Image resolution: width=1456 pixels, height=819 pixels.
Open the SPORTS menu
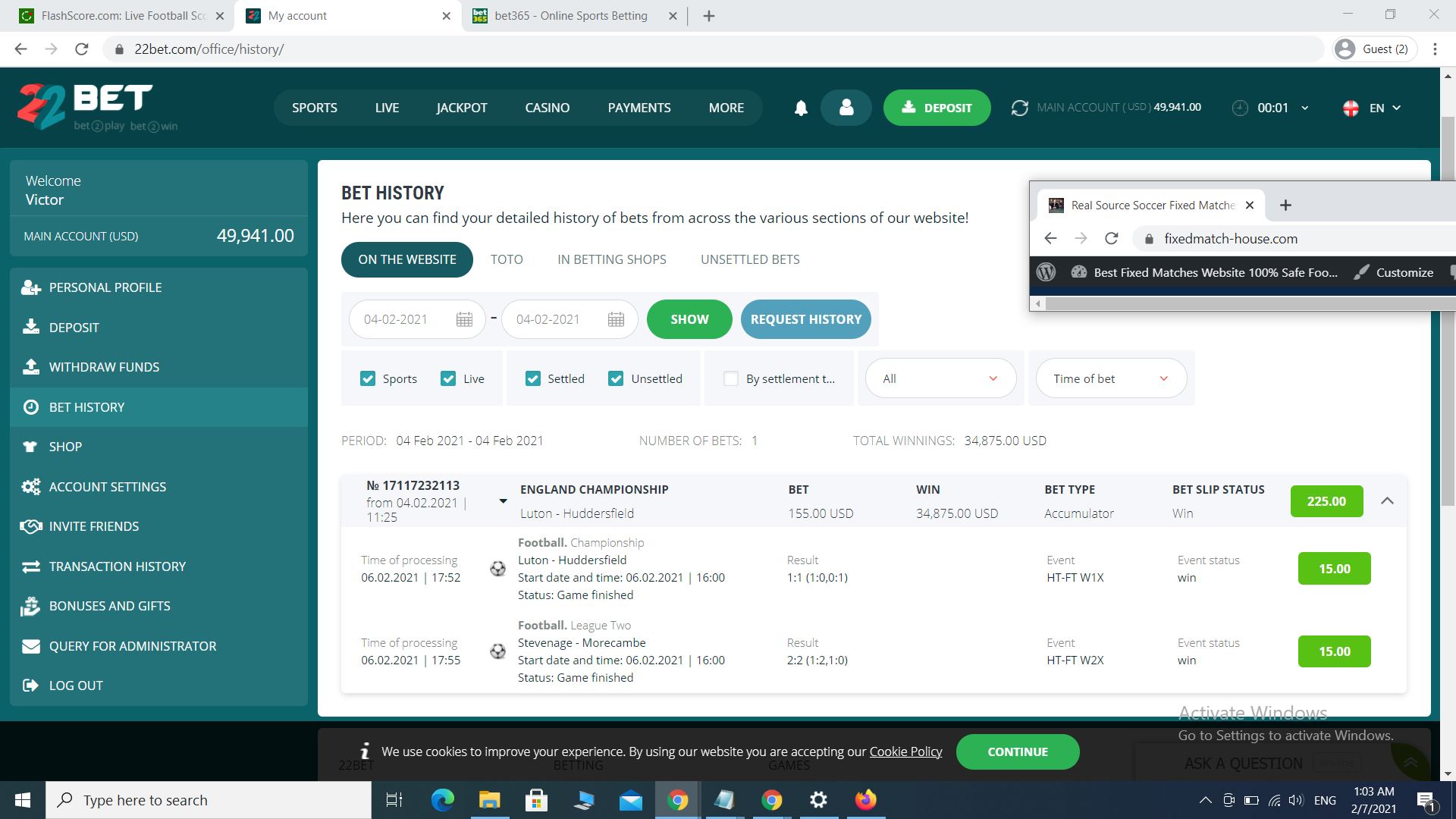tap(315, 108)
